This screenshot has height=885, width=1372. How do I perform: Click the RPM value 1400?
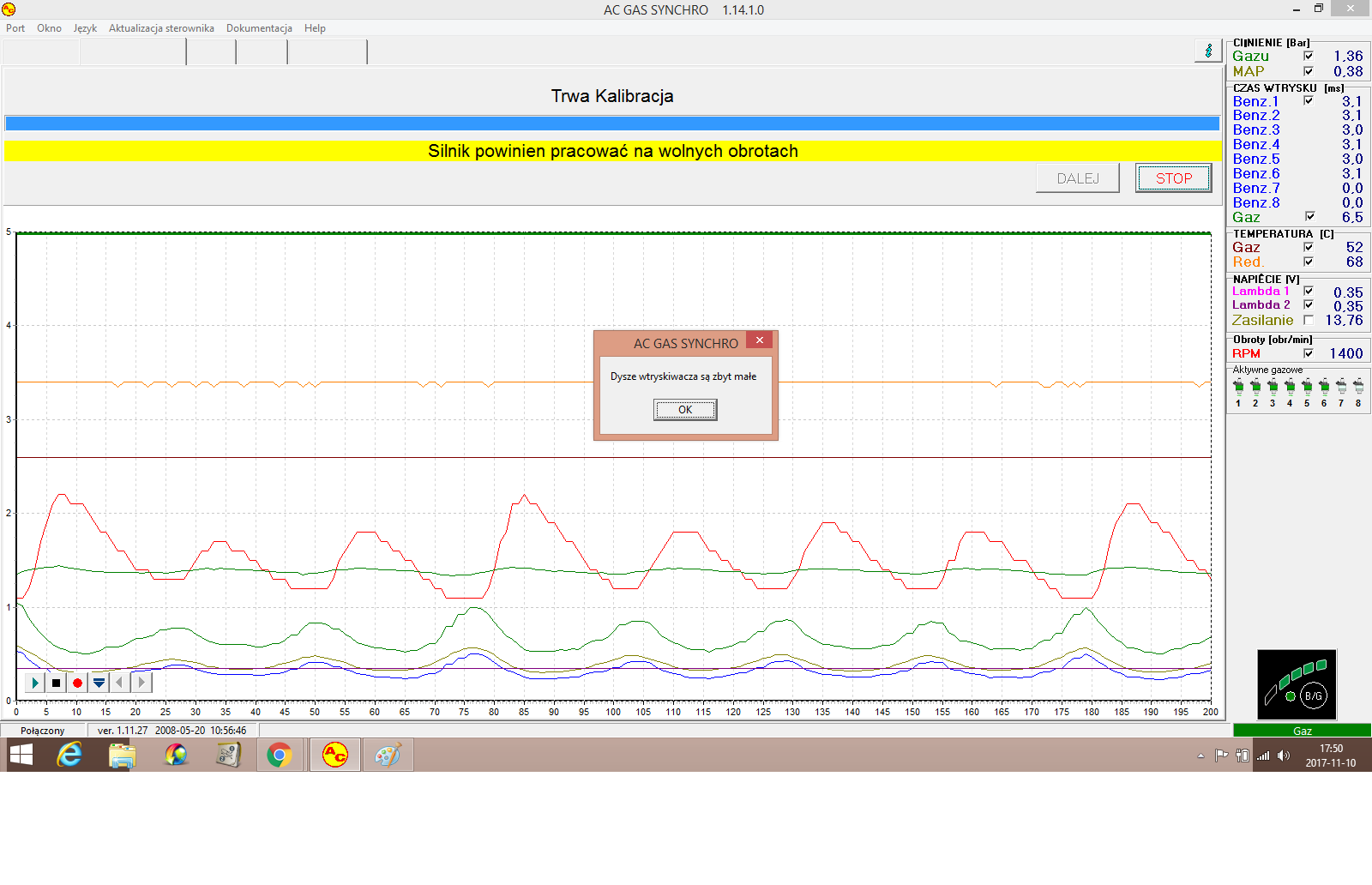(1346, 353)
